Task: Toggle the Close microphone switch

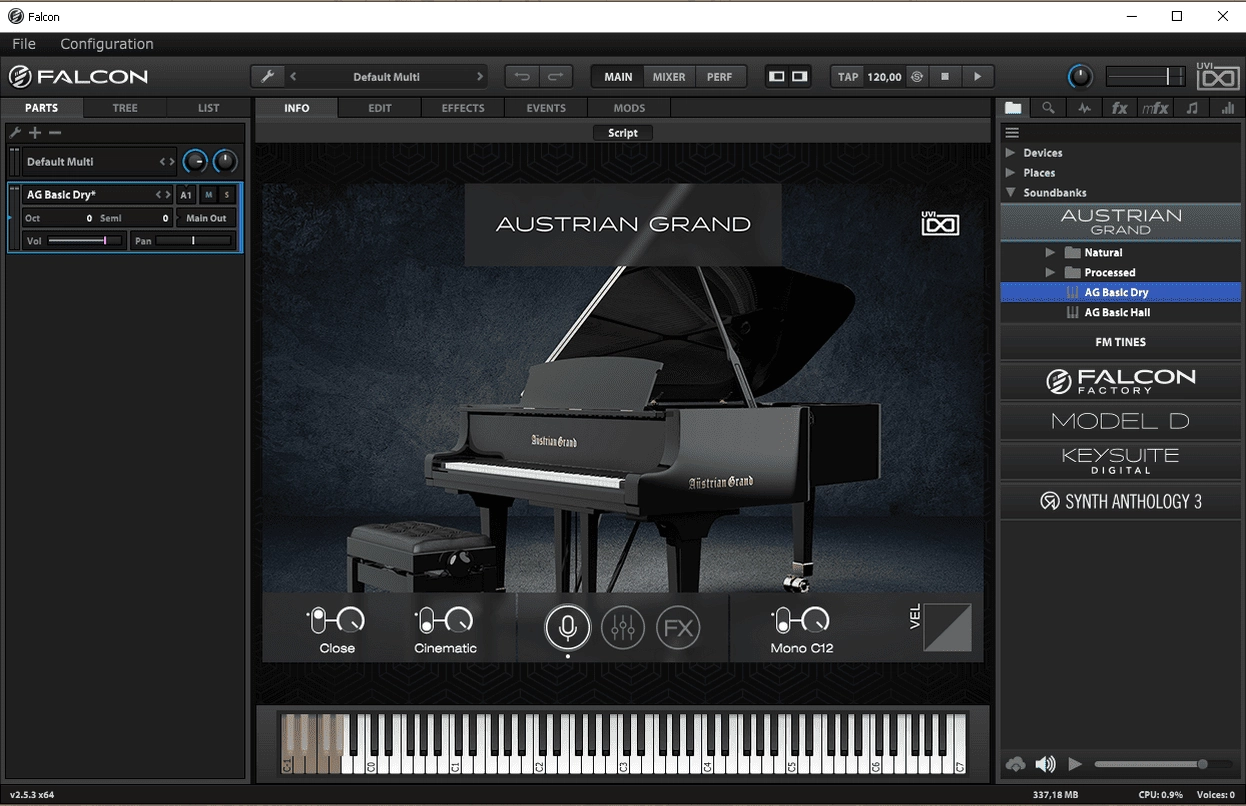Action: [x=318, y=621]
